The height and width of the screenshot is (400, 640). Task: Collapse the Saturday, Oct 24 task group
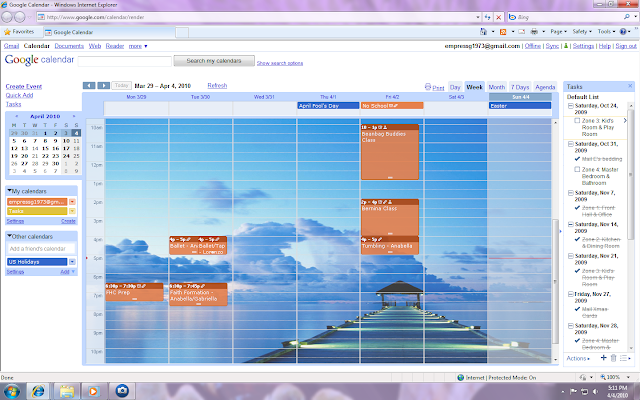[570, 106]
